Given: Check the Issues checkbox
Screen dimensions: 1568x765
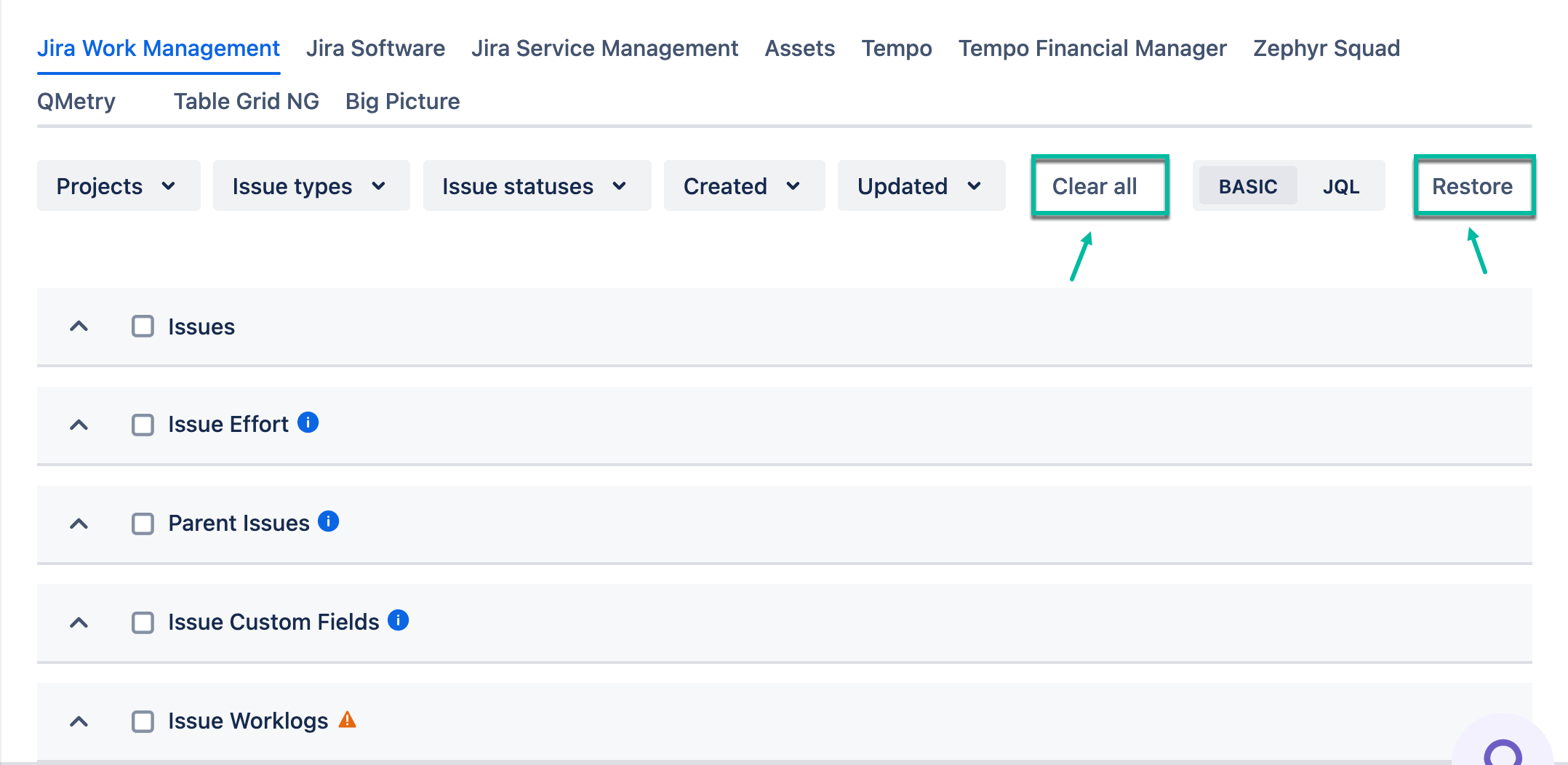Looking at the screenshot, I should 142,327.
